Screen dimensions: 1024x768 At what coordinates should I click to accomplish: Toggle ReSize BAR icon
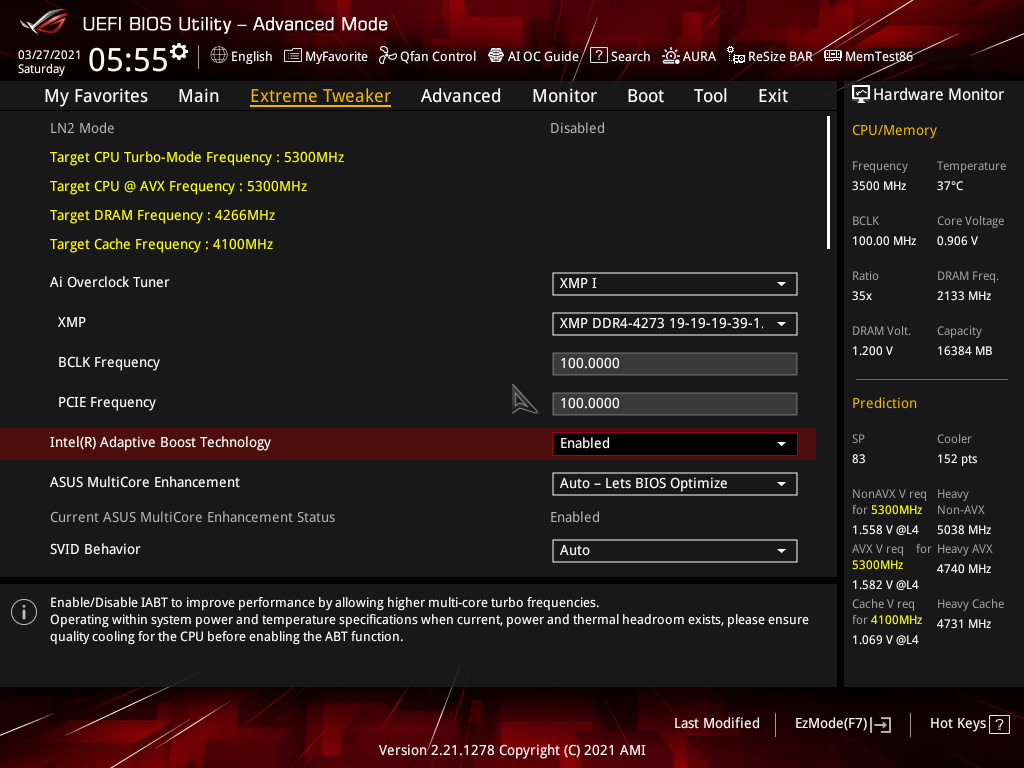point(736,56)
